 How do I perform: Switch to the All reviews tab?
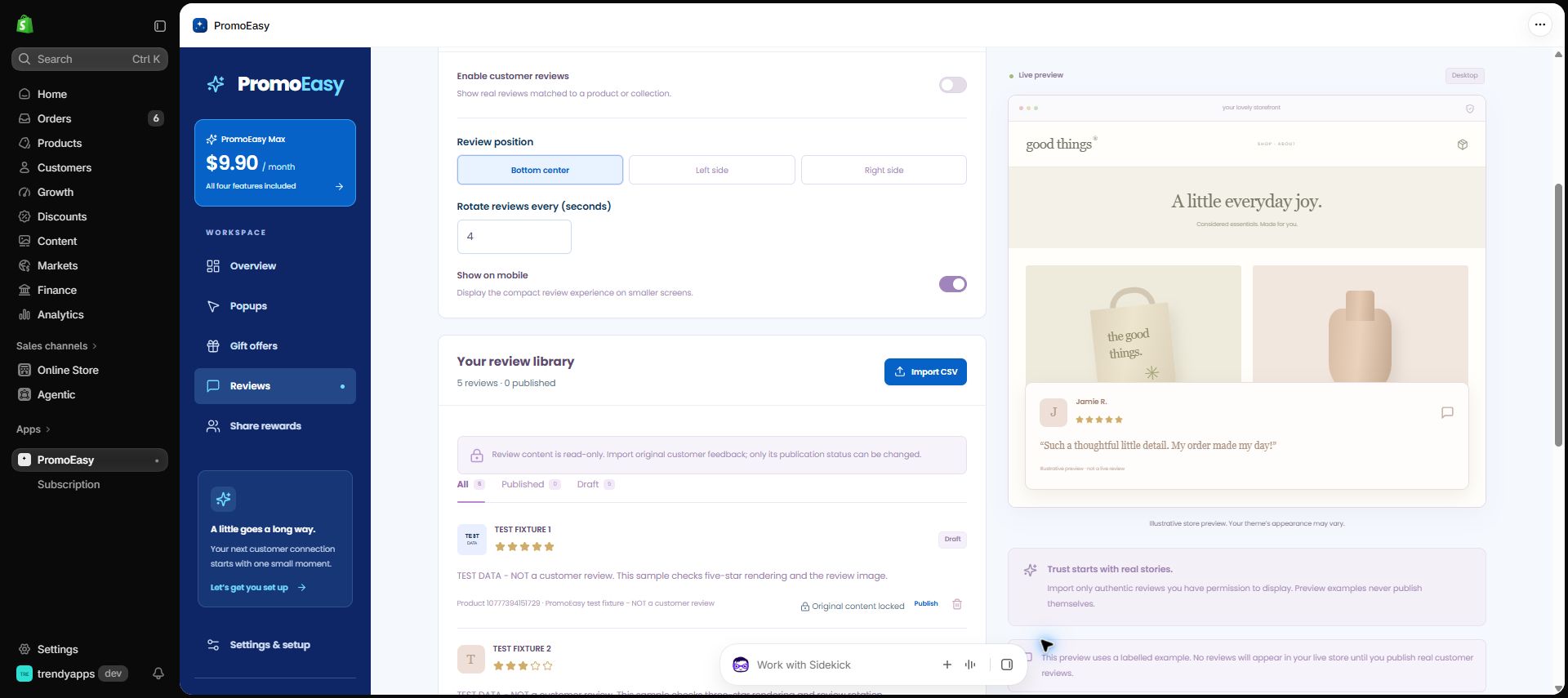[x=470, y=484]
